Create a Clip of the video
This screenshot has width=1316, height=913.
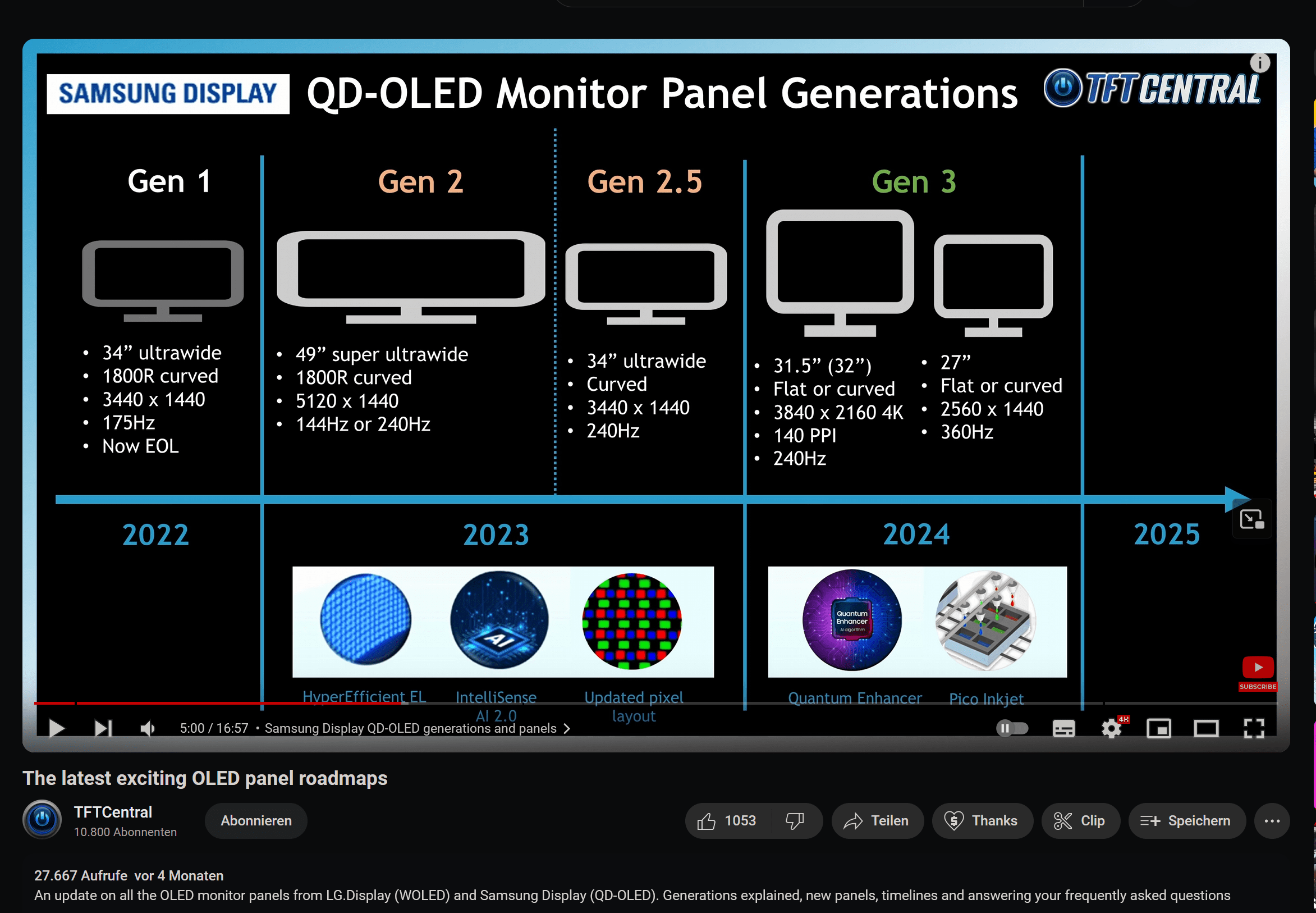point(1080,821)
